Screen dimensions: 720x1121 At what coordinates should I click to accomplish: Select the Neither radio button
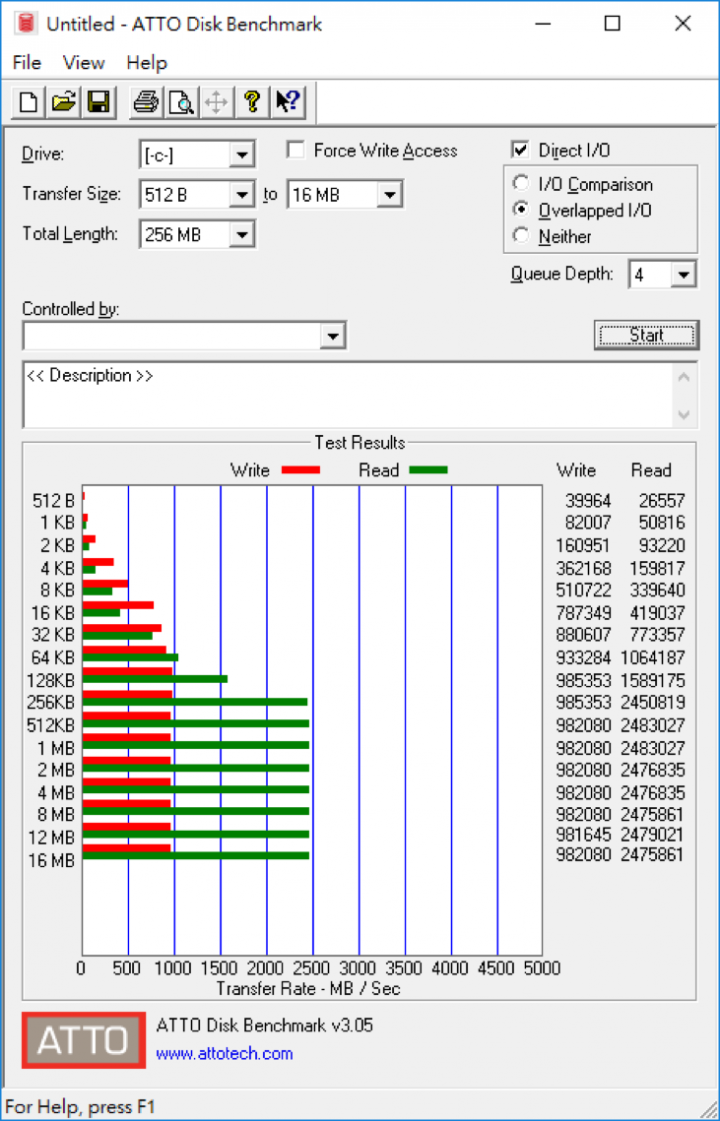click(521, 235)
